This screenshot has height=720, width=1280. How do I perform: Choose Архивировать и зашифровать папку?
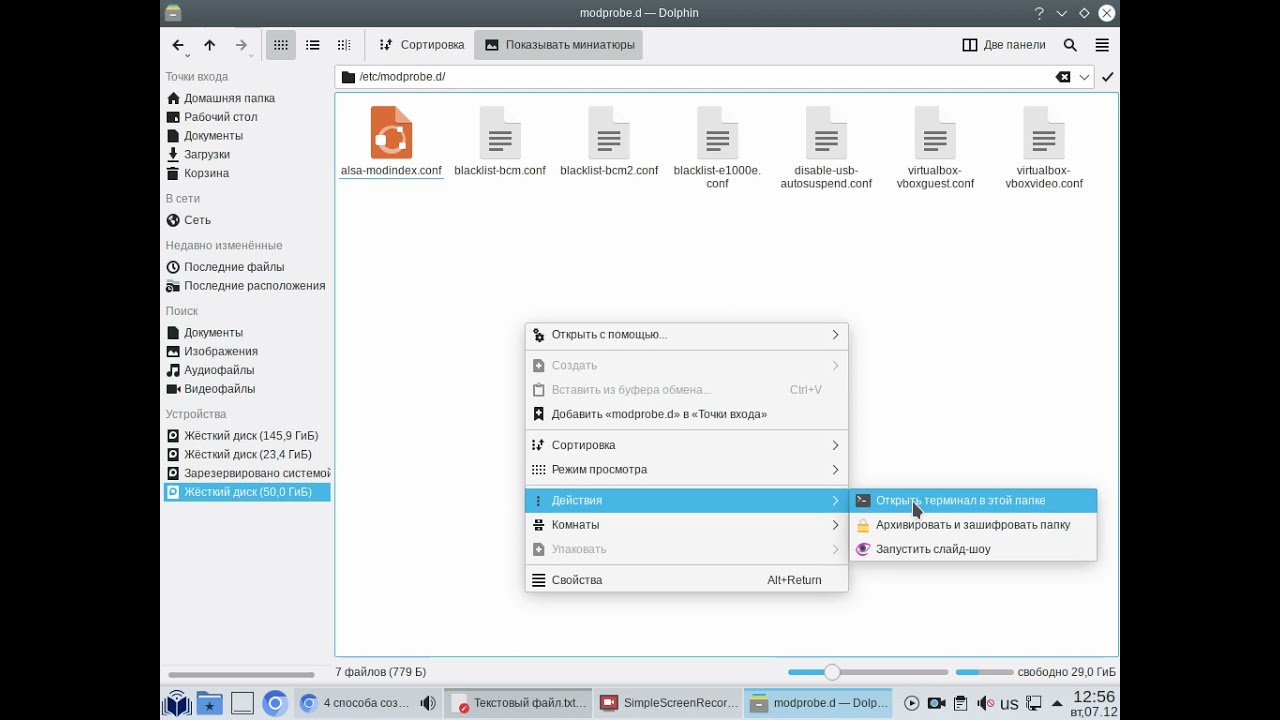point(973,525)
